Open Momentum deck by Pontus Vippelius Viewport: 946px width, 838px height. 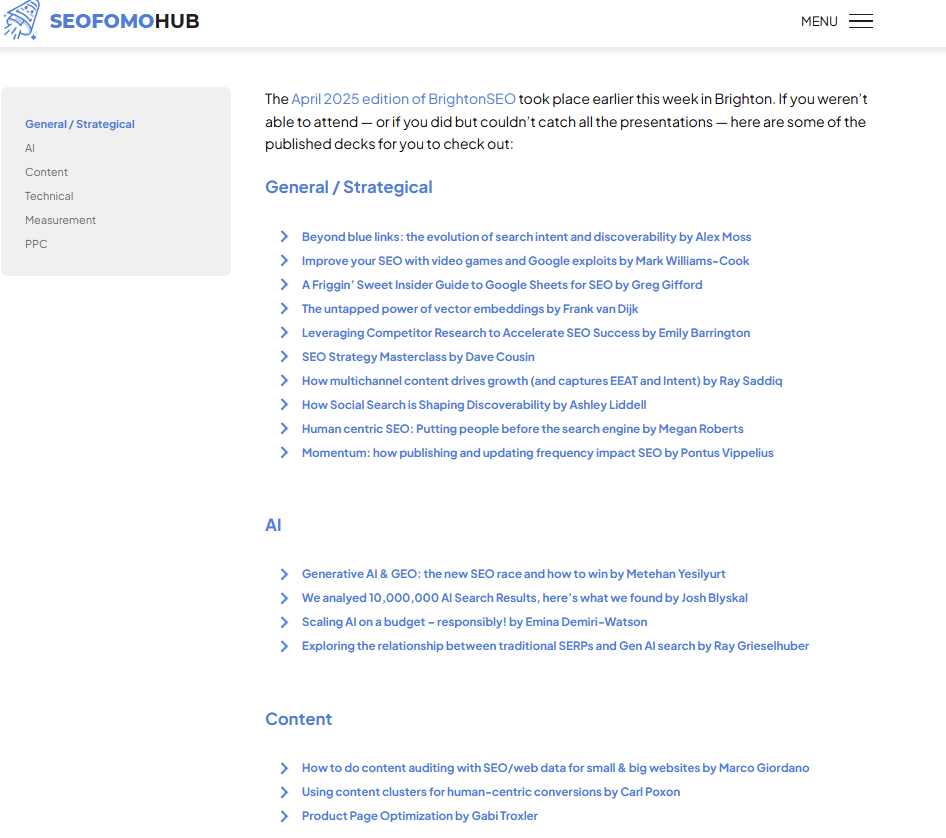(x=537, y=453)
